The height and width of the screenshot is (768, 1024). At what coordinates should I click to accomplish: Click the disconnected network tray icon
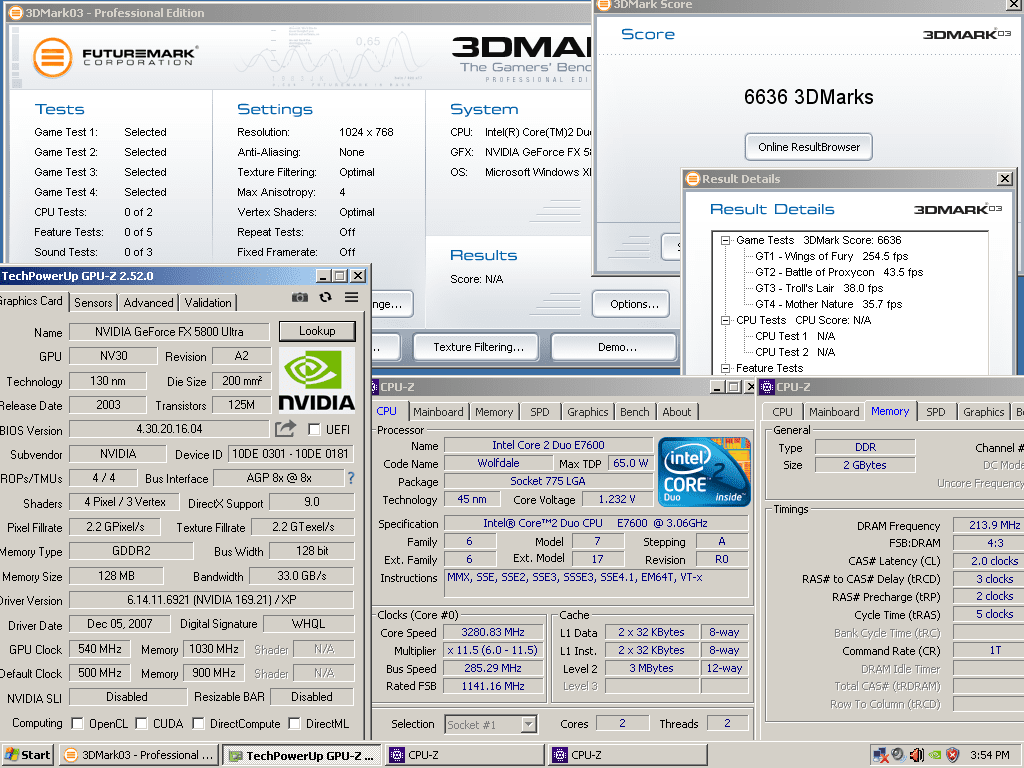coord(880,755)
